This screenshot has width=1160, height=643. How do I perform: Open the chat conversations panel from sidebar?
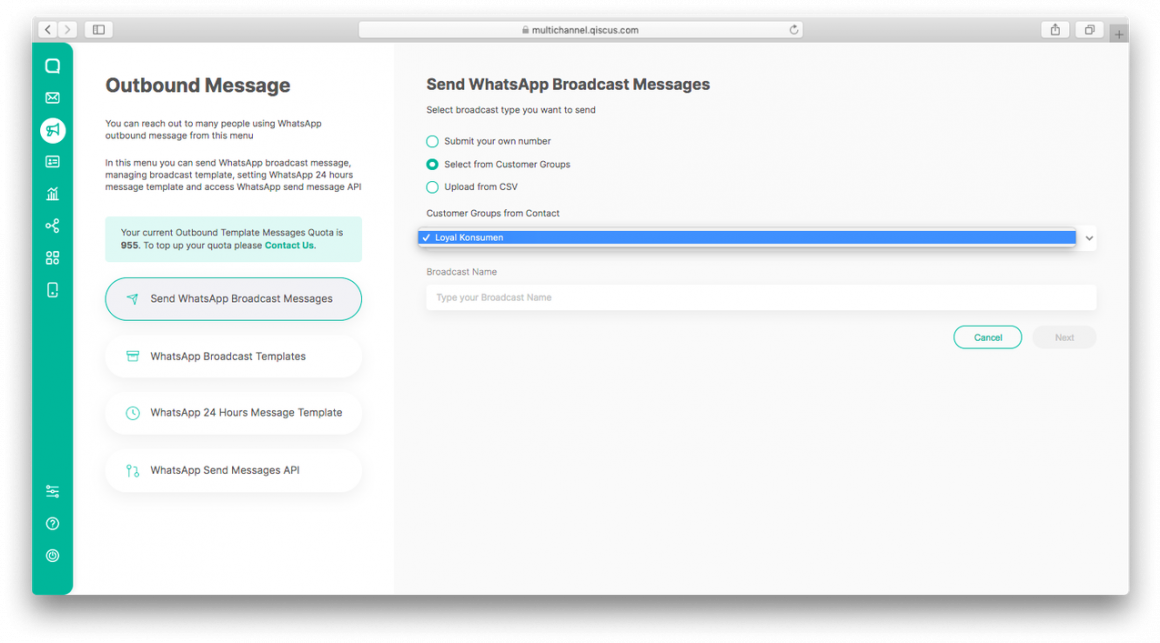pos(52,64)
